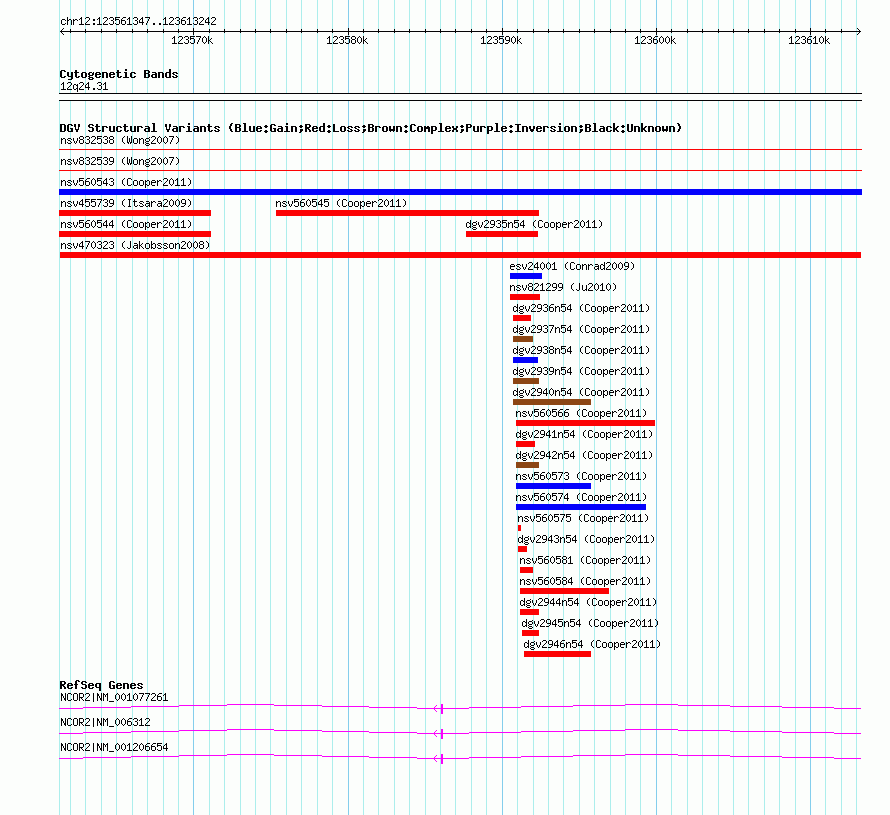Click the red bar under nsv560544
This screenshot has width=890, height=815.
[135, 234]
